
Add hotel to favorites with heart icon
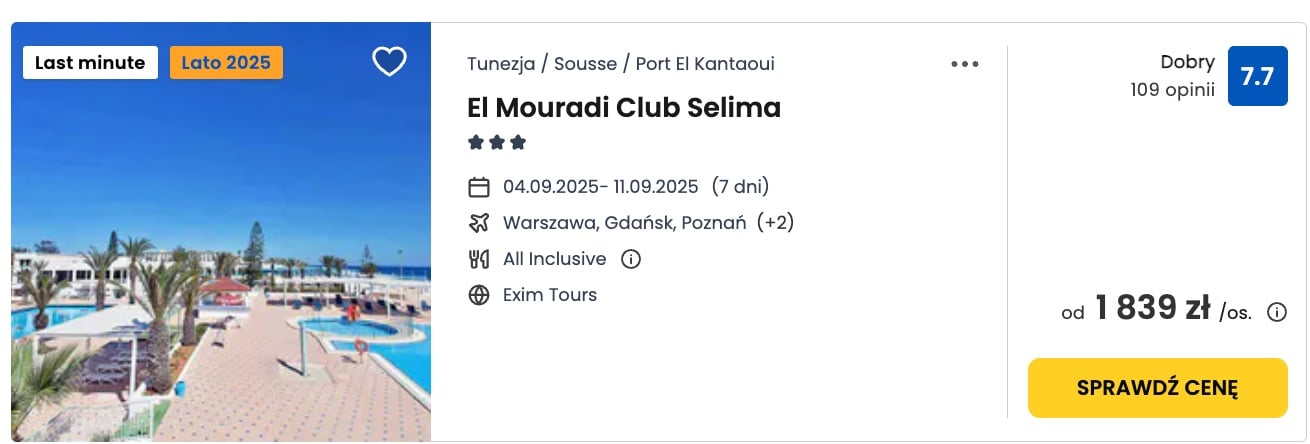[389, 62]
